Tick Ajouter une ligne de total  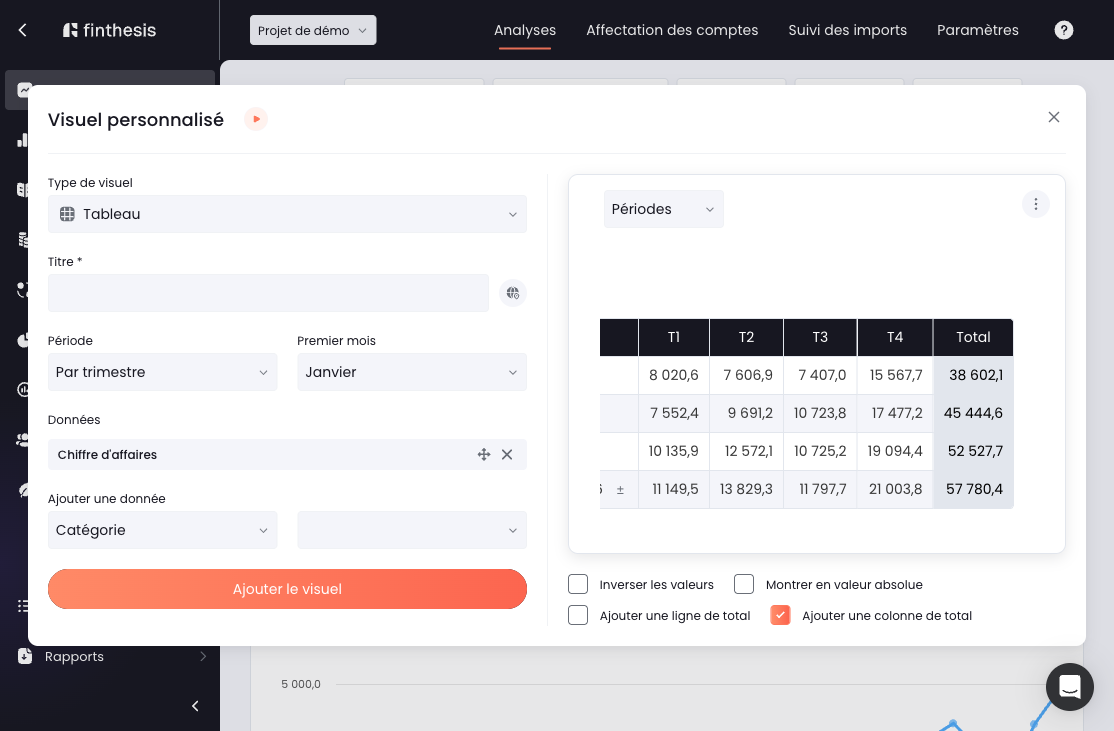point(578,615)
